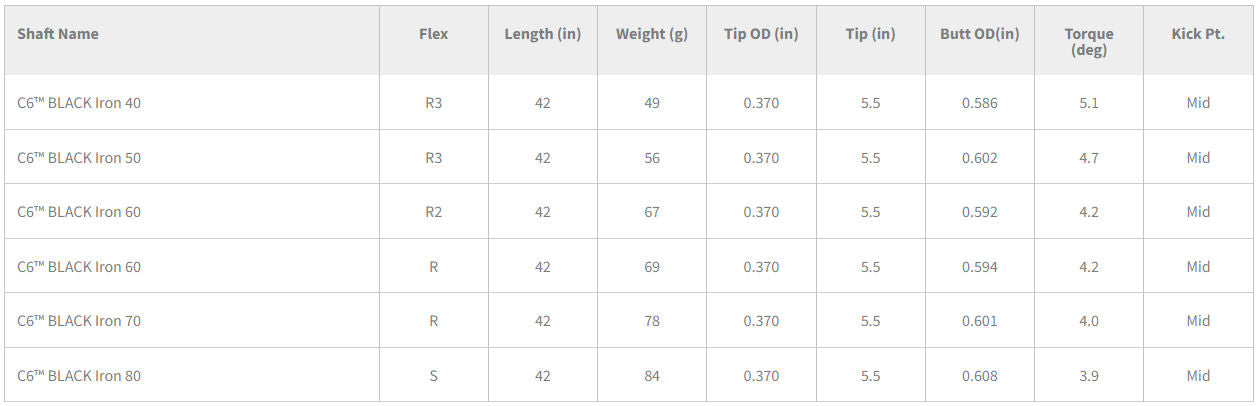This screenshot has width=1258, height=406.
Task: Click the Weight (g) column header
Action: click(651, 34)
